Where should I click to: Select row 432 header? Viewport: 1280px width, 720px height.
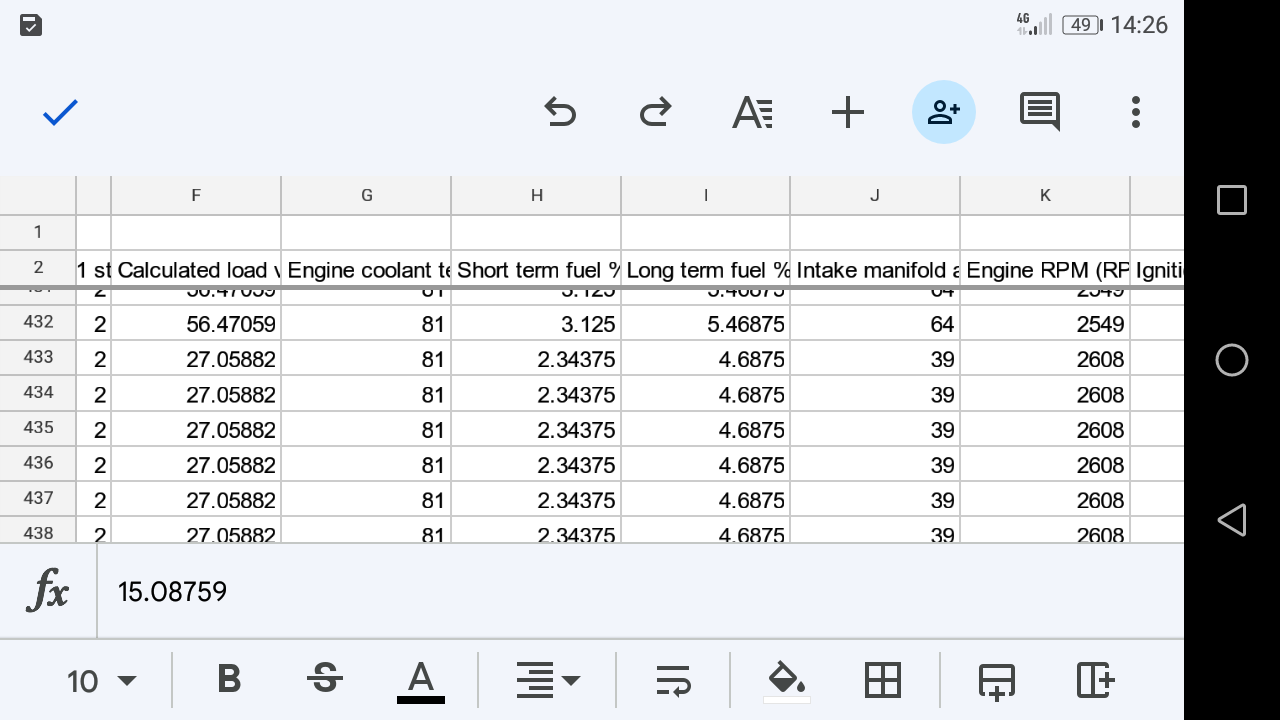click(x=38, y=323)
